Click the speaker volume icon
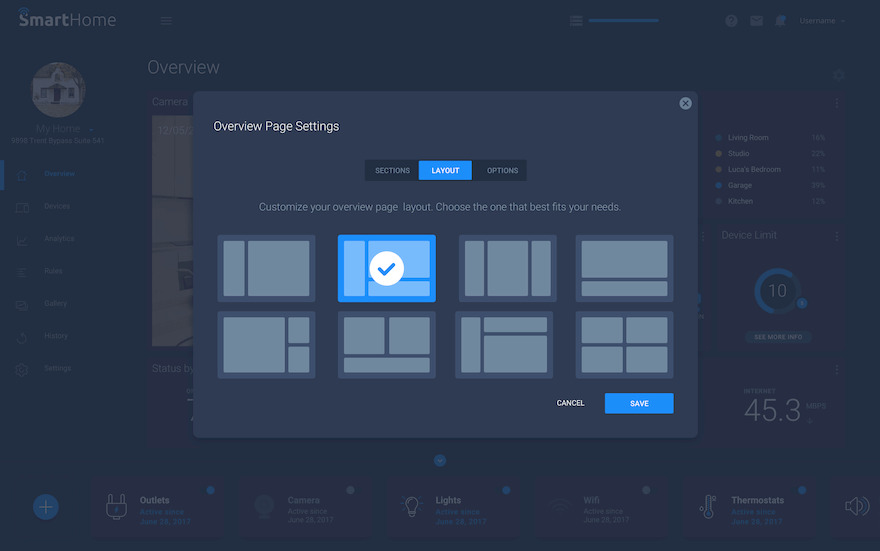This screenshot has height=551, width=880. point(857,506)
